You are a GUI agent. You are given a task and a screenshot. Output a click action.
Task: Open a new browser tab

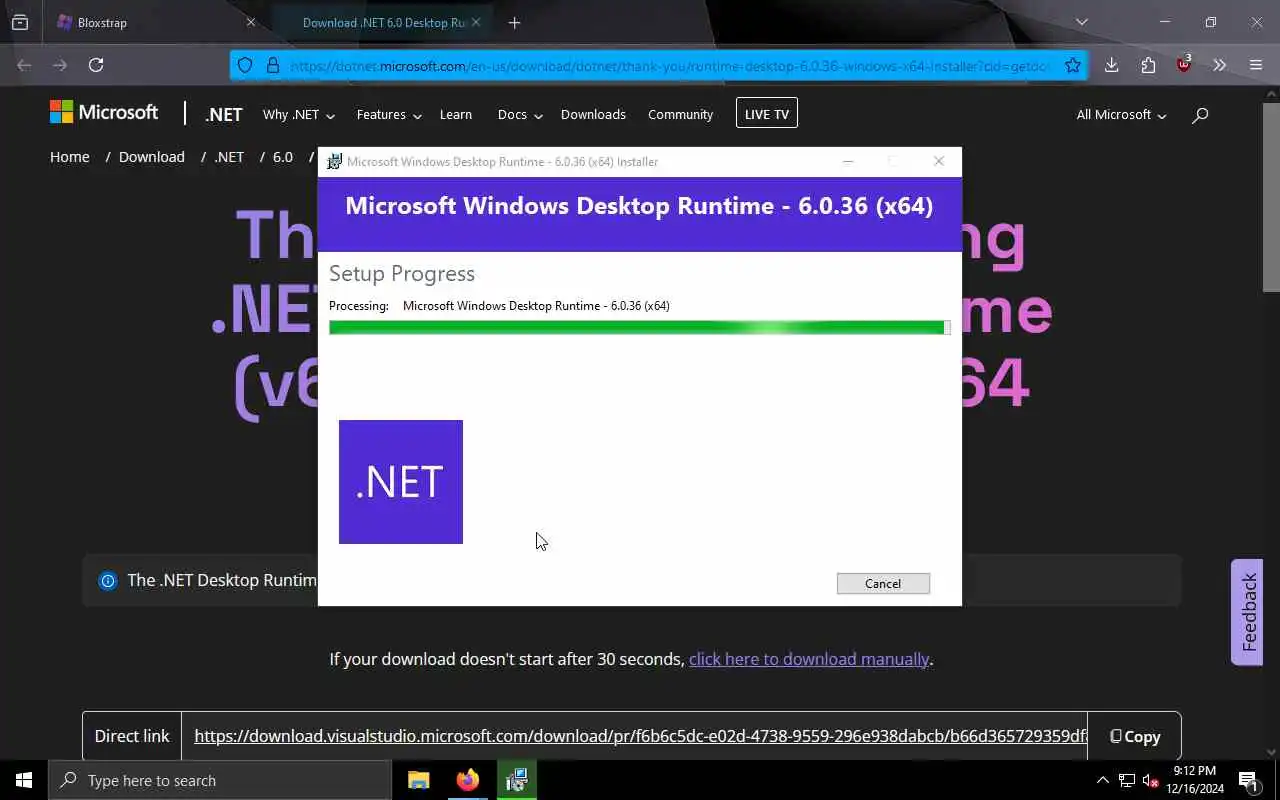click(x=514, y=22)
